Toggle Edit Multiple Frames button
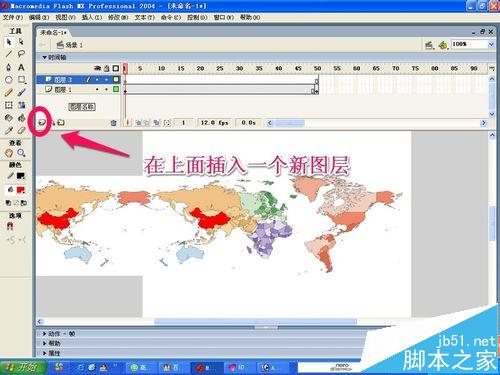Screen dimensions: 500x375 click(156, 123)
